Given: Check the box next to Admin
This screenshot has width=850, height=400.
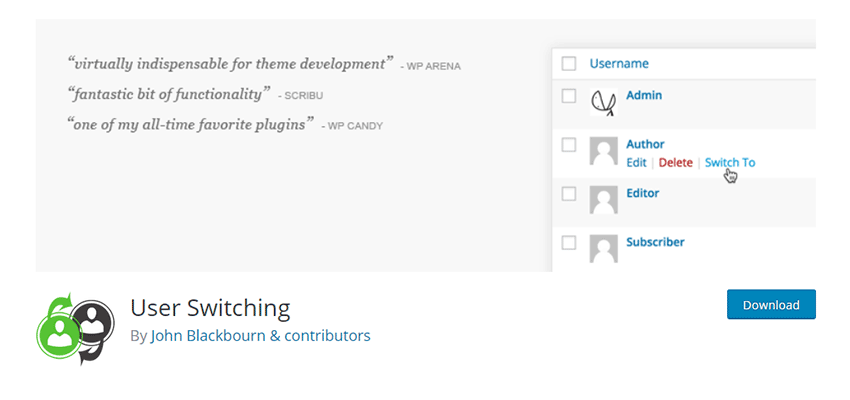Looking at the screenshot, I should pos(569,96).
